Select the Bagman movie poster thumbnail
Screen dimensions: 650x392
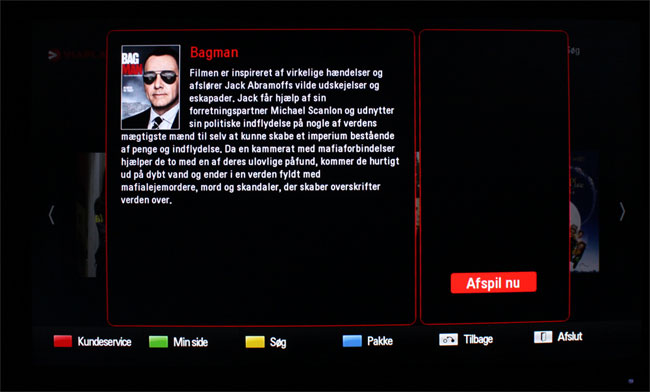pos(150,87)
